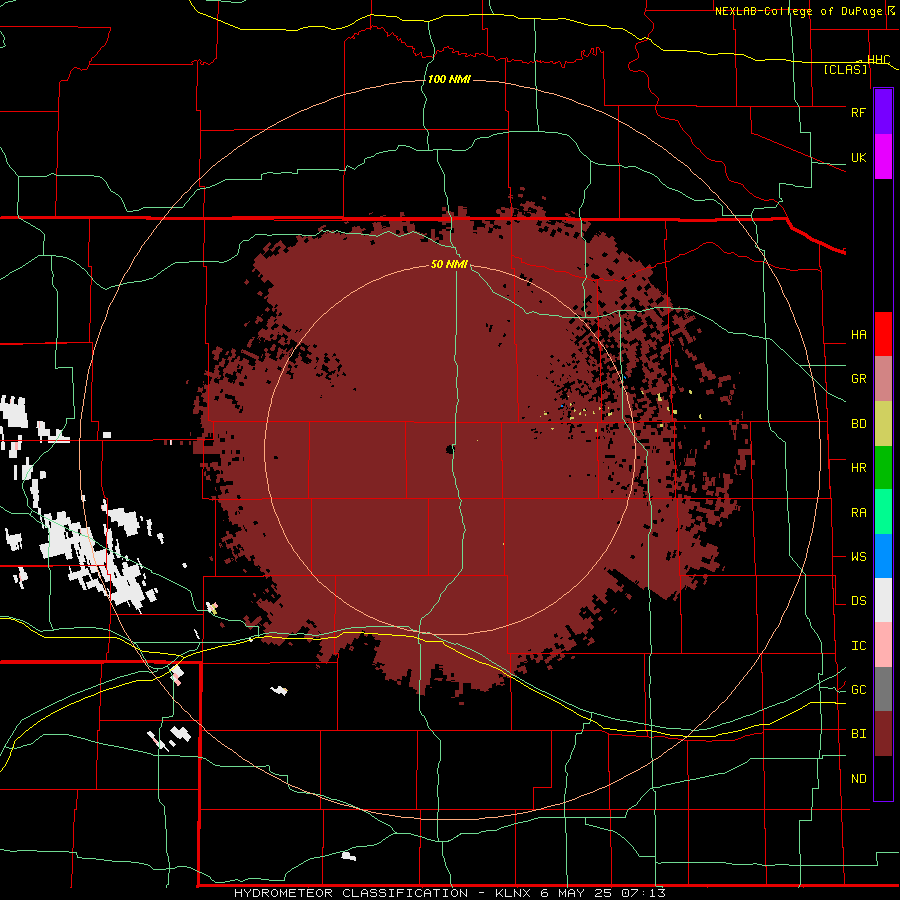Screen dimensions: 900x900
Task: Click the 100 NMI range ring label
Action: 449,79
